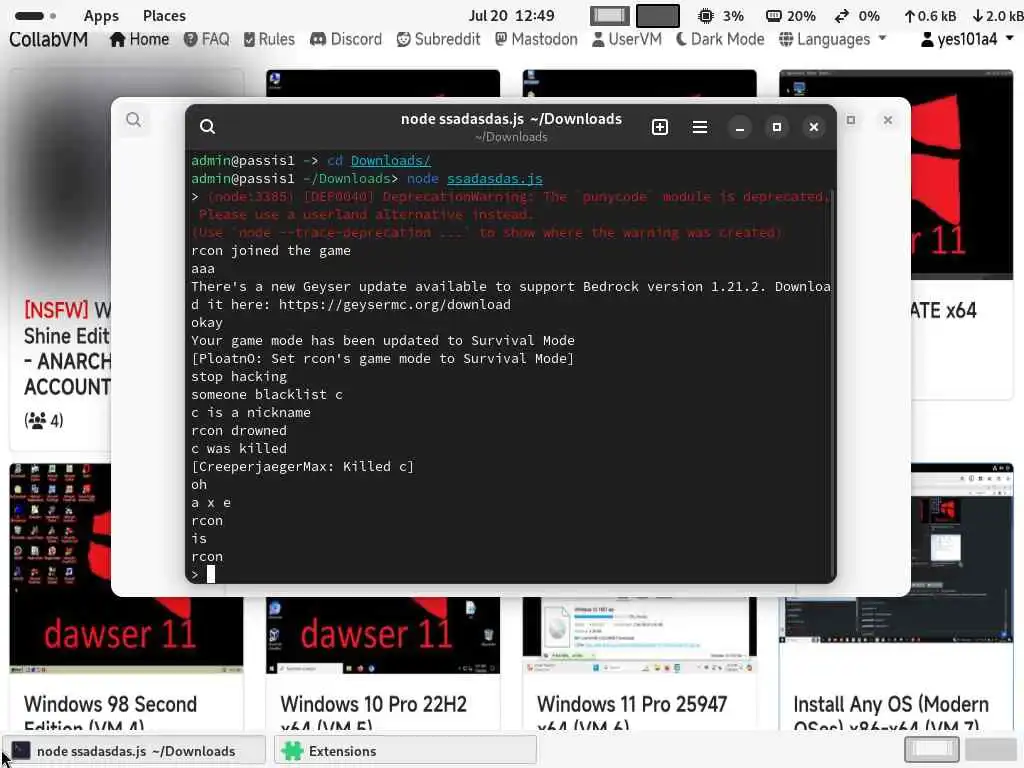The image size is (1024, 768).
Task: Click the ssadasdas.js filename in terminal
Action: tap(494, 178)
